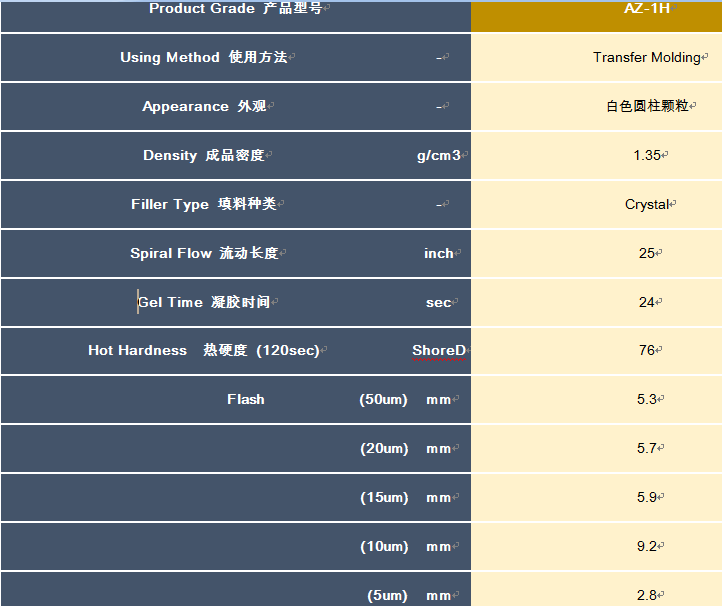Place cursor in the Density label cell
The height and width of the screenshot is (606, 722).
point(204,155)
